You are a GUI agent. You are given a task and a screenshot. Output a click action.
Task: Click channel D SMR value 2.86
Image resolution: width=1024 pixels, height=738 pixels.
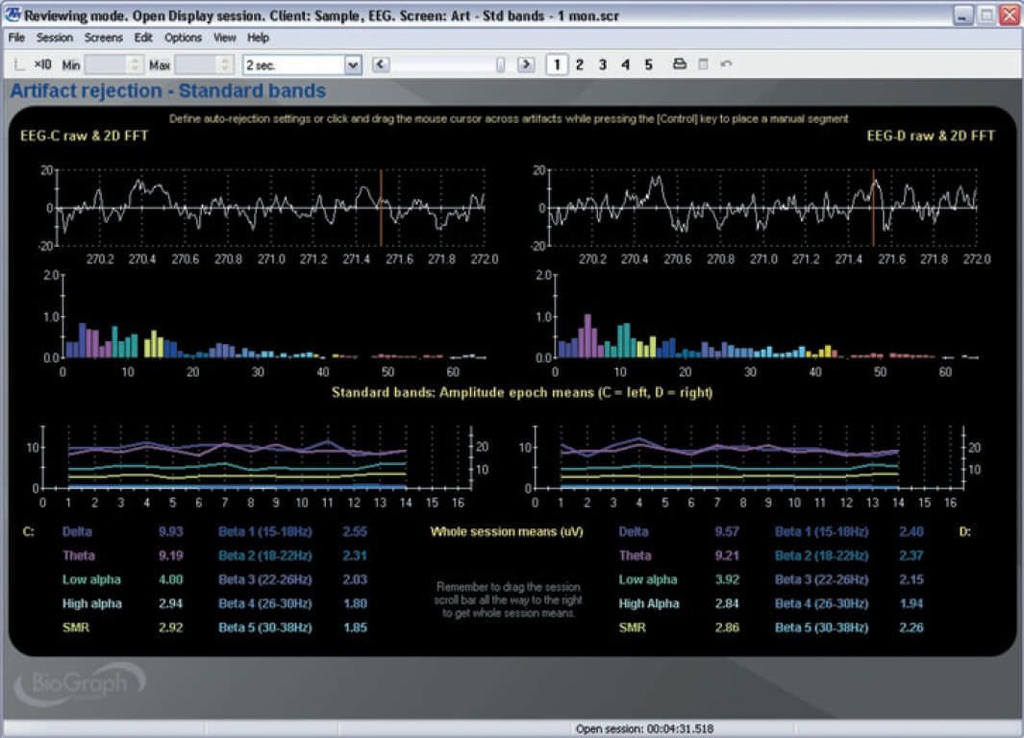click(727, 628)
